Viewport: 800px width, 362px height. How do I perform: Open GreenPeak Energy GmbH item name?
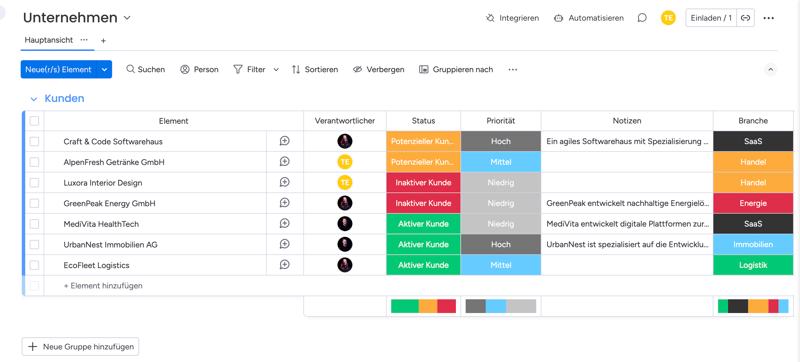(x=109, y=203)
